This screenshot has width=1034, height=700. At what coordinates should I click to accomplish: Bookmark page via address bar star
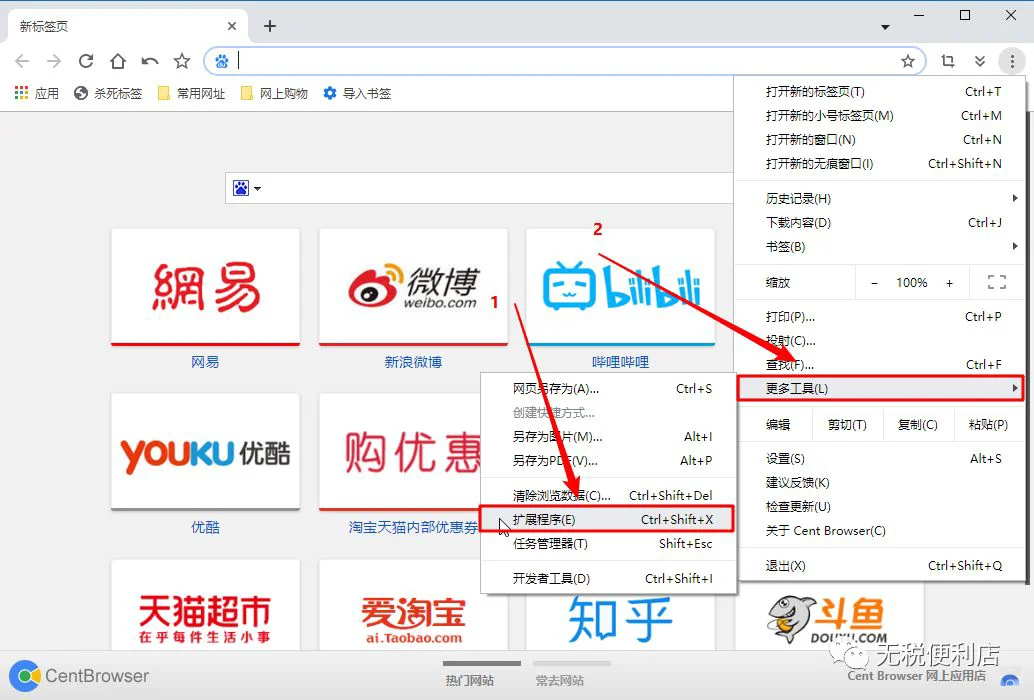point(908,61)
